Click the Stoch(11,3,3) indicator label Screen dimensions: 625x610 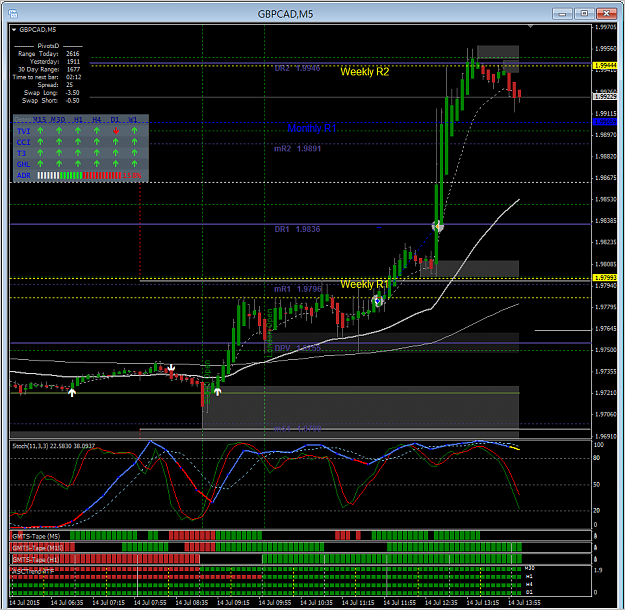pyautogui.click(x=53, y=446)
